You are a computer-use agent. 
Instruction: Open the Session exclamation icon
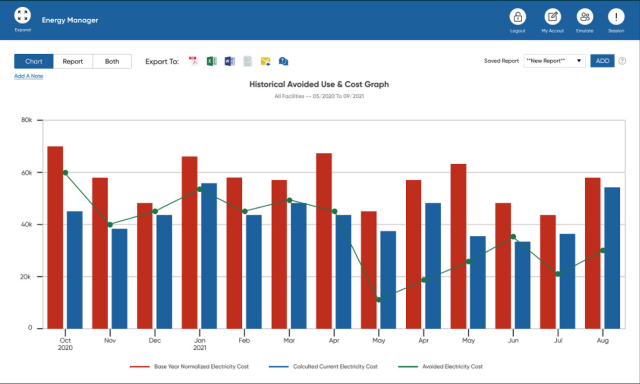pos(616,17)
